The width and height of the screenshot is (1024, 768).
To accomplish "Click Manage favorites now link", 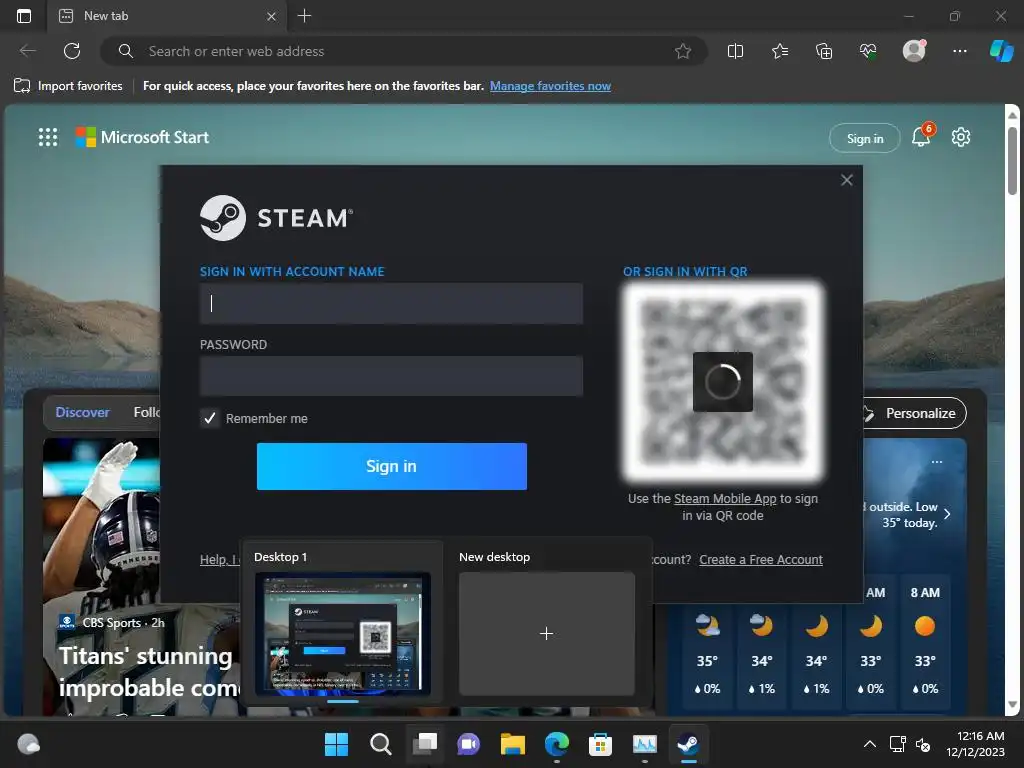I will point(551,86).
